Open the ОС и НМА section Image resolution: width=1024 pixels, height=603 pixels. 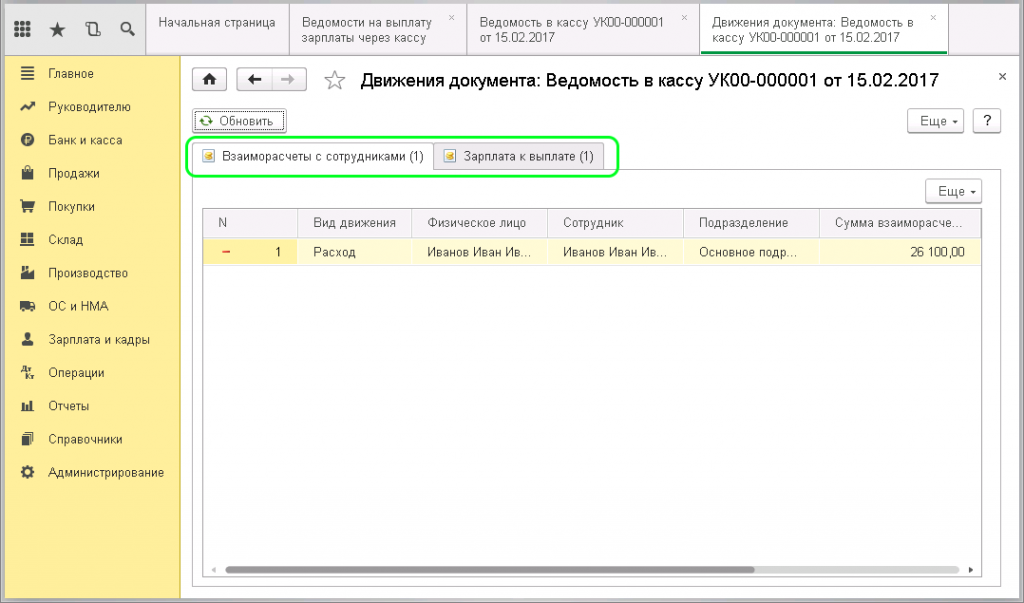coord(78,306)
